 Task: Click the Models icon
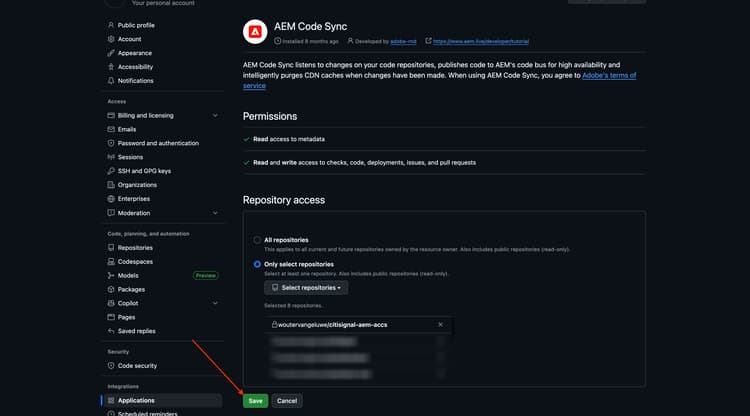111,276
